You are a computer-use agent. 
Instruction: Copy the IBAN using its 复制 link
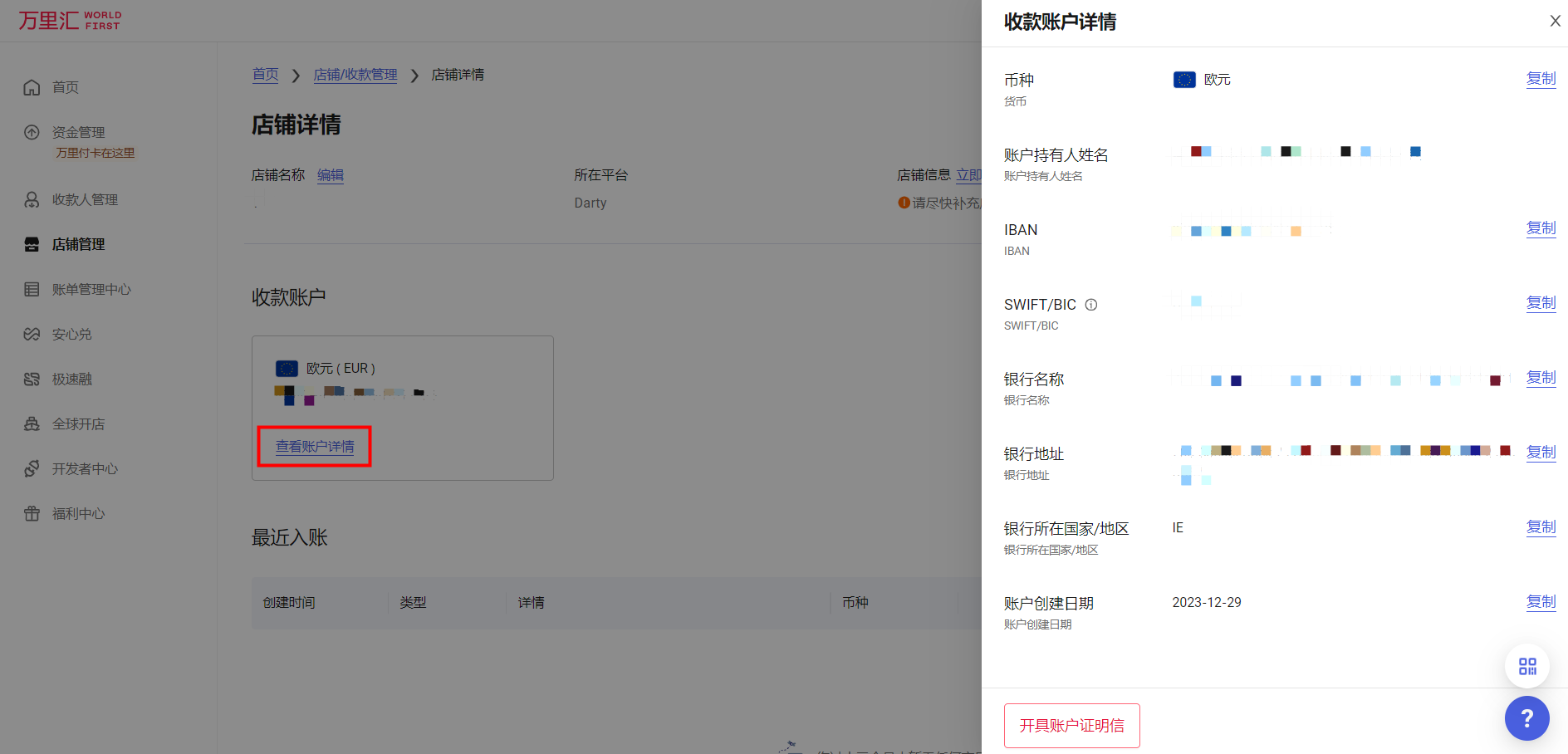1541,228
